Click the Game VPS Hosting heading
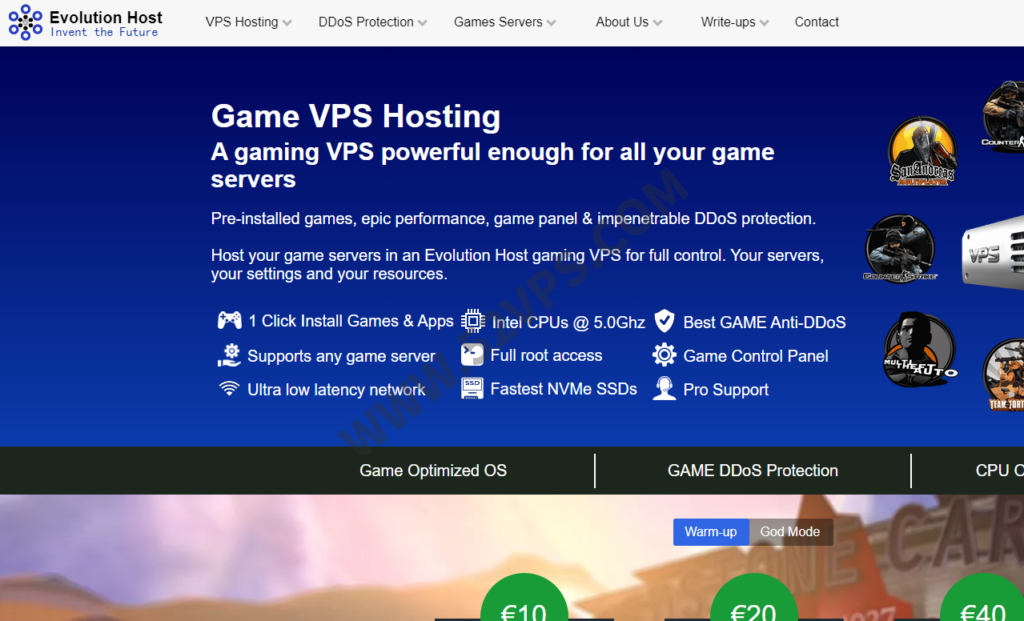The image size is (1024, 621). [x=356, y=116]
